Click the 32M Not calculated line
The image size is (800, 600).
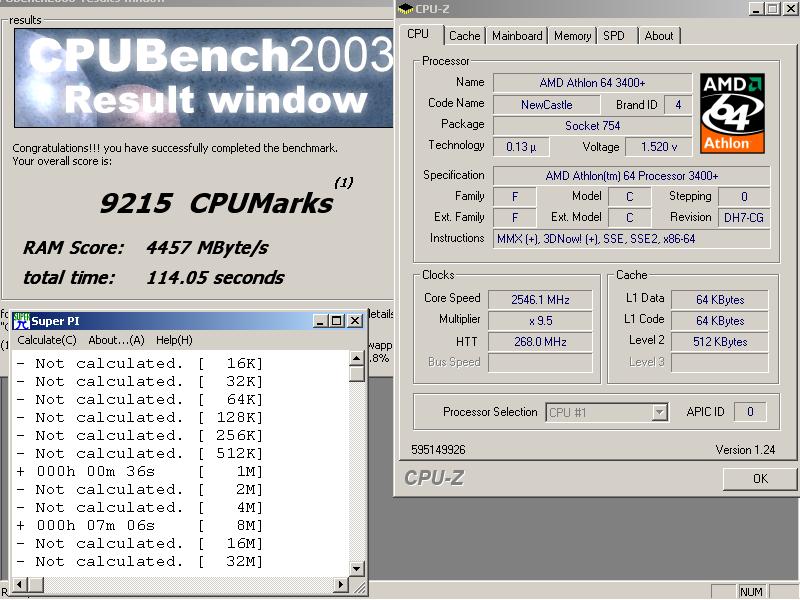pos(139,561)
